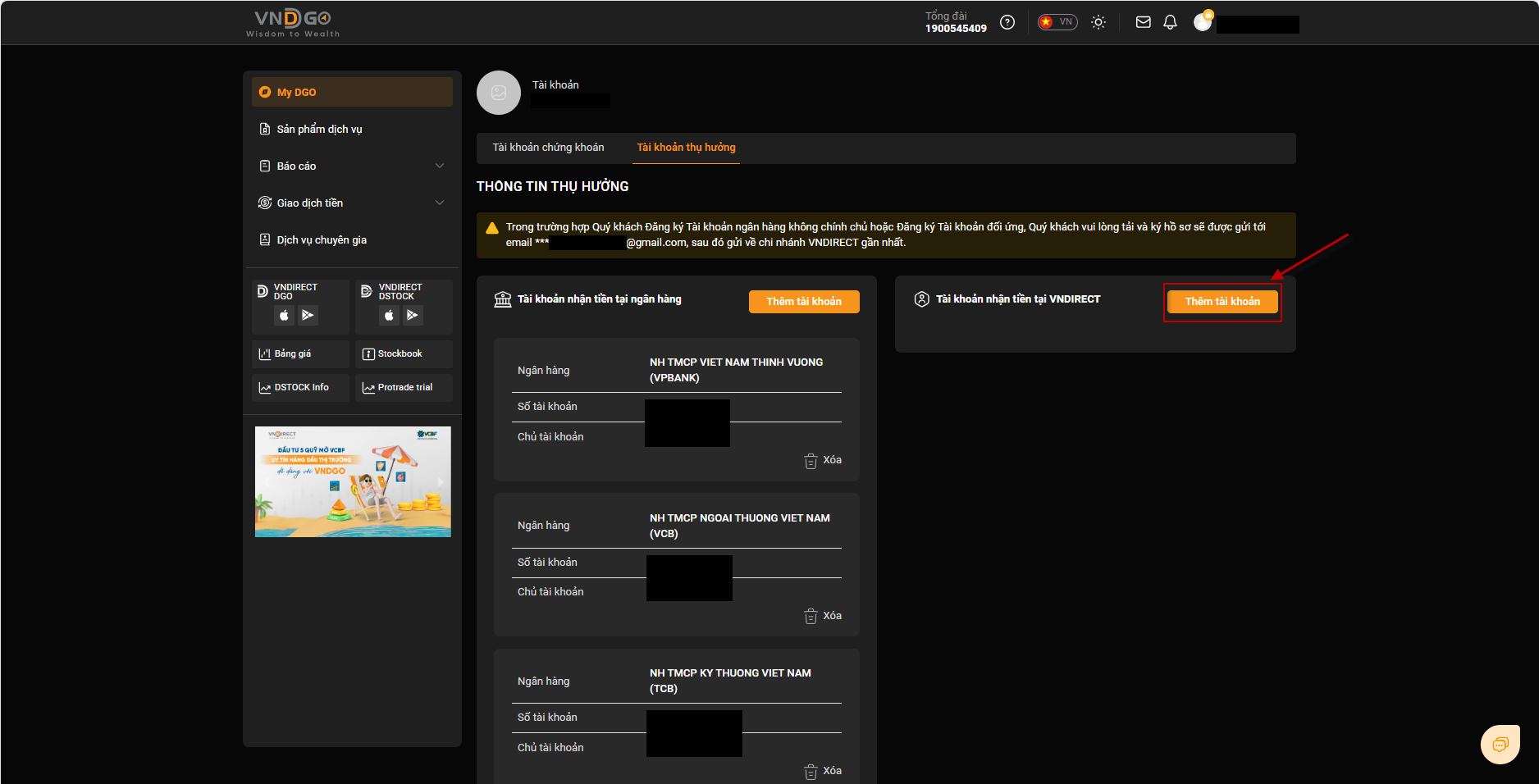Download VNDIRECT DGO from App Store
Screen dimensions: 1539x784
[x=284, y=315]
